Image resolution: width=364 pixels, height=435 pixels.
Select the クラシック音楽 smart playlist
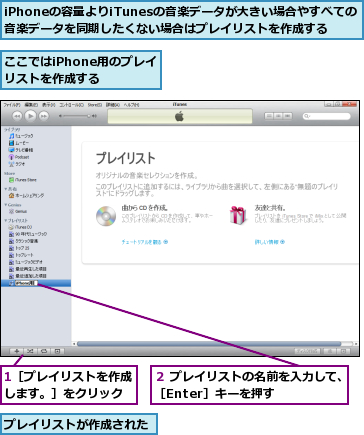(23, 241)
